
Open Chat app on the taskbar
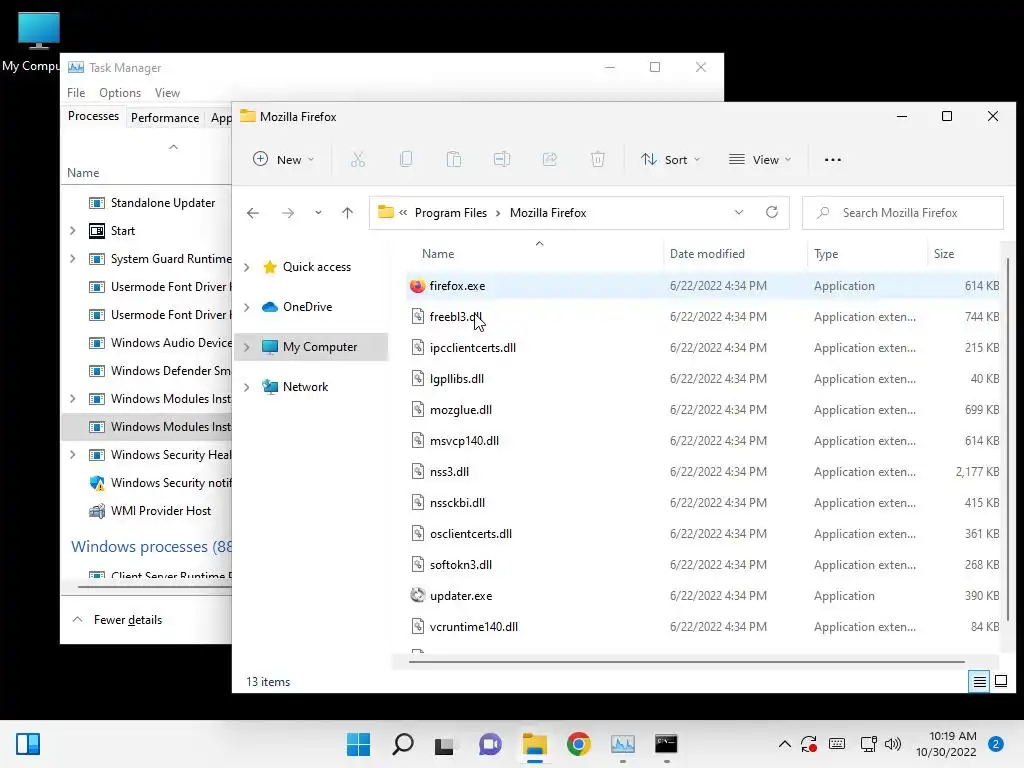pyautogui.click(x=490, y=744)
